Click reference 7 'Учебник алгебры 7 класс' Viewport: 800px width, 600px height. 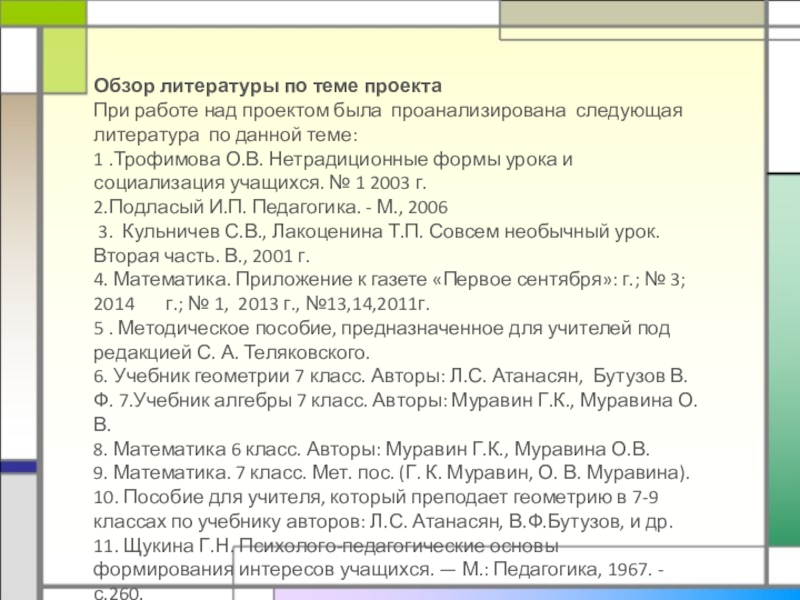click(408, 401)
